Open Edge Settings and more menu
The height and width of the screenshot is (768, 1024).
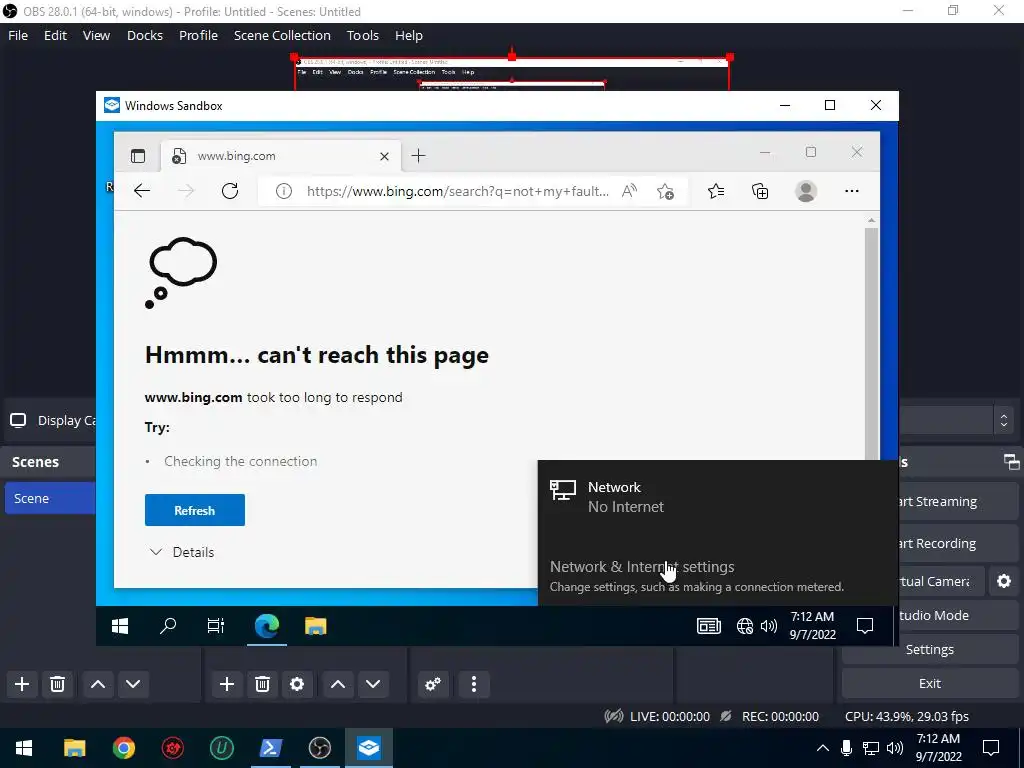pos(852,191)
